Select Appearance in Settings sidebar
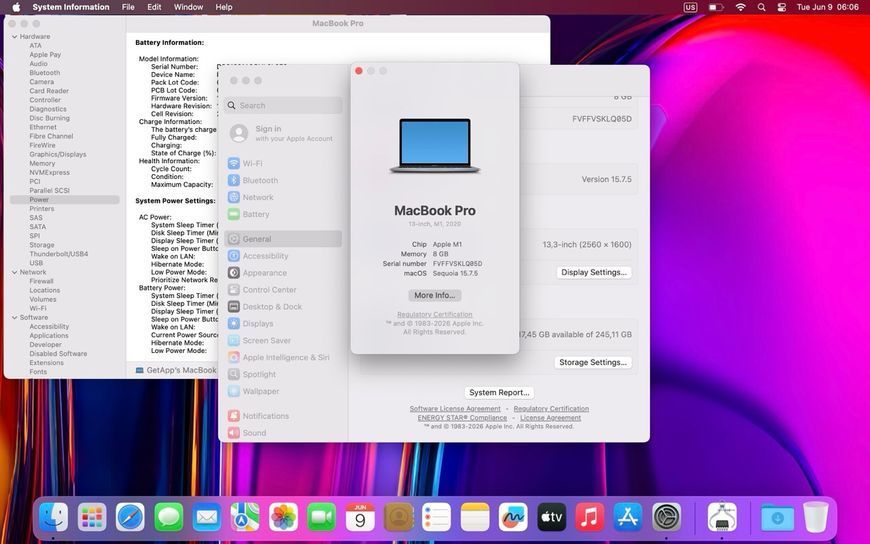 click(283, 273)
